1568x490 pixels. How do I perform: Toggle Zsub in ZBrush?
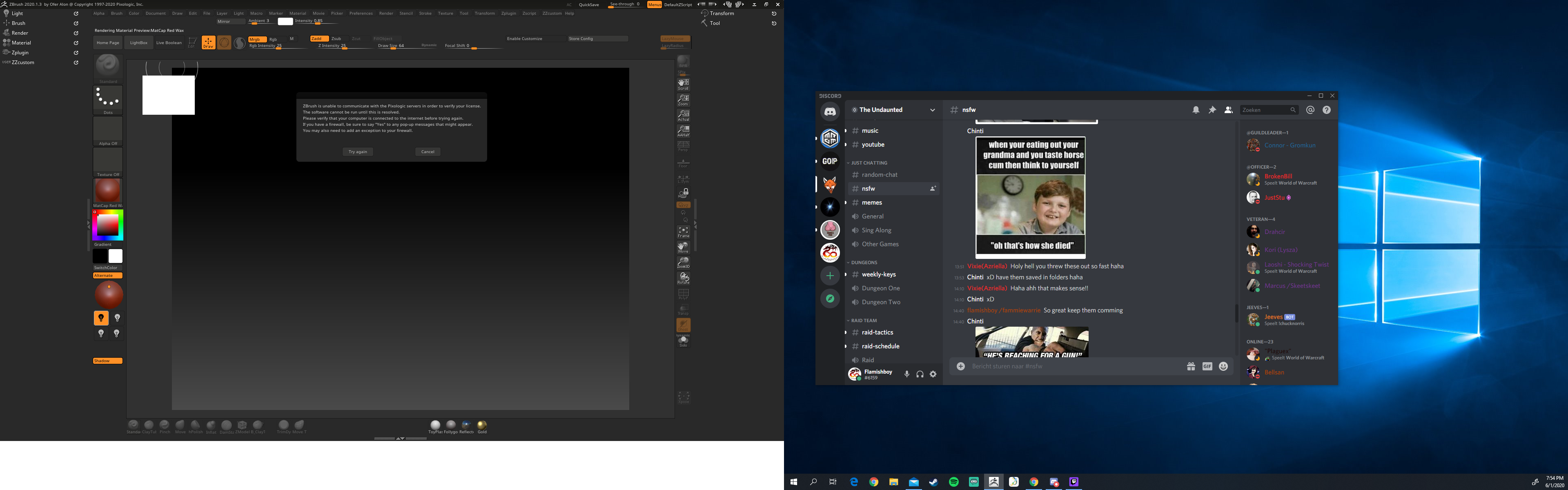pos(336,38)
